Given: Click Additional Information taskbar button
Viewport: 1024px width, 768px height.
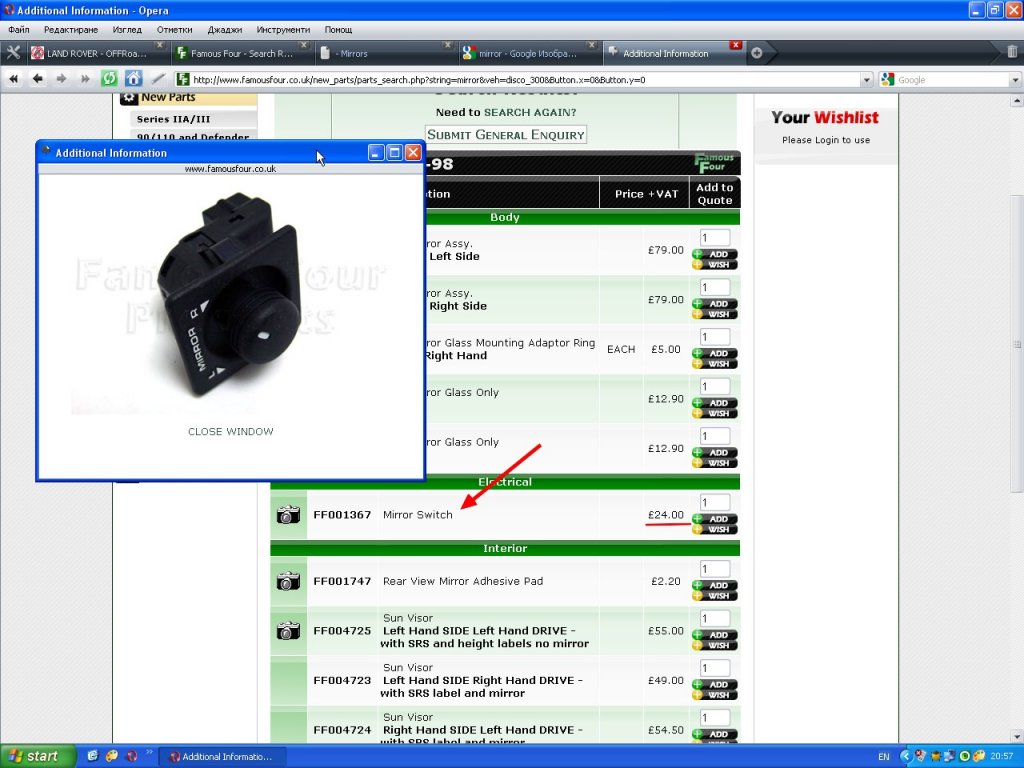Looking at the screenshot, I should click(222, 756).
